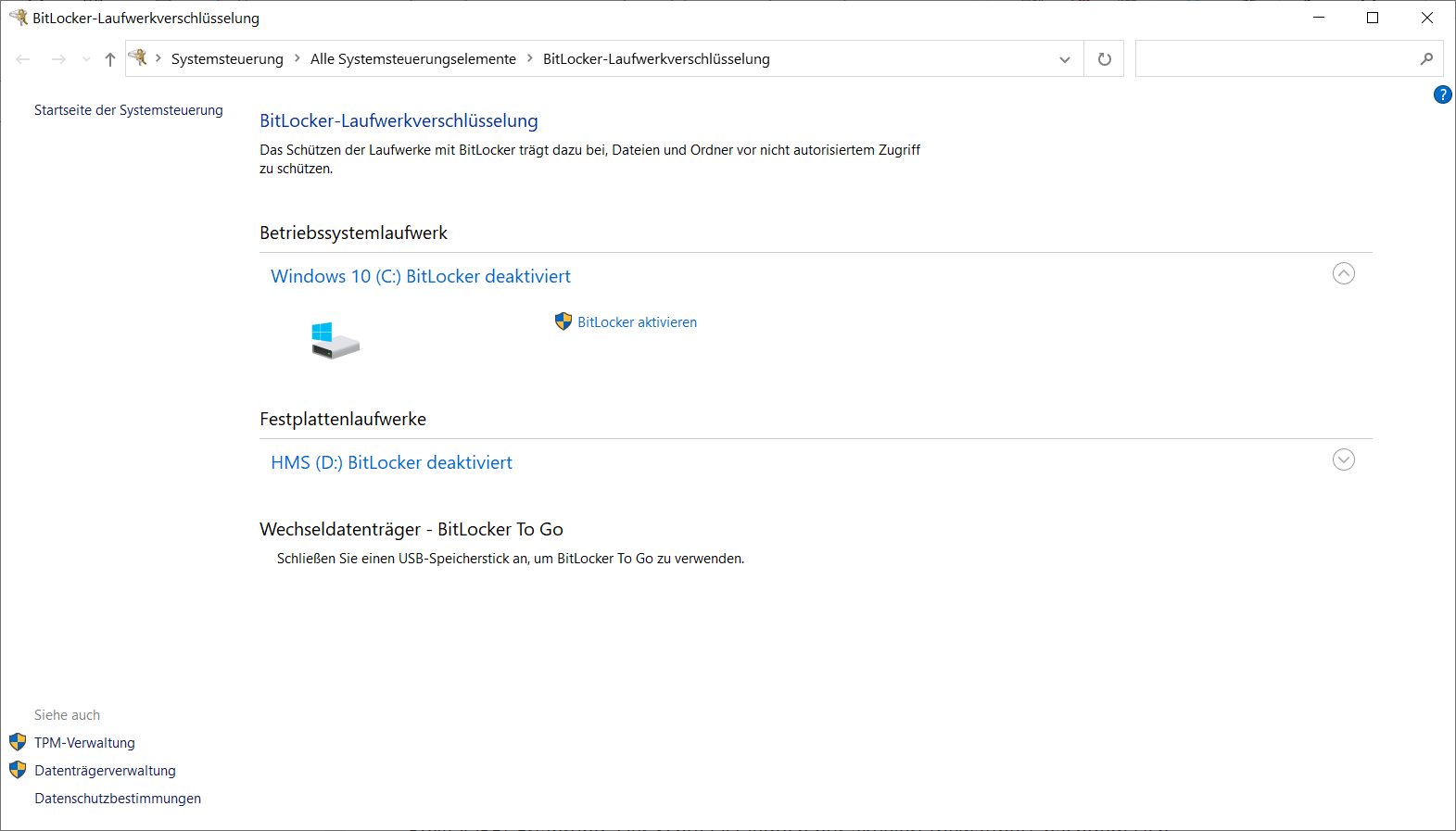Click the Windows 10 (C:) BitLocker deaktiviert heading
This screenshot has height=831, width=1456.
click(x=421, y=276)
